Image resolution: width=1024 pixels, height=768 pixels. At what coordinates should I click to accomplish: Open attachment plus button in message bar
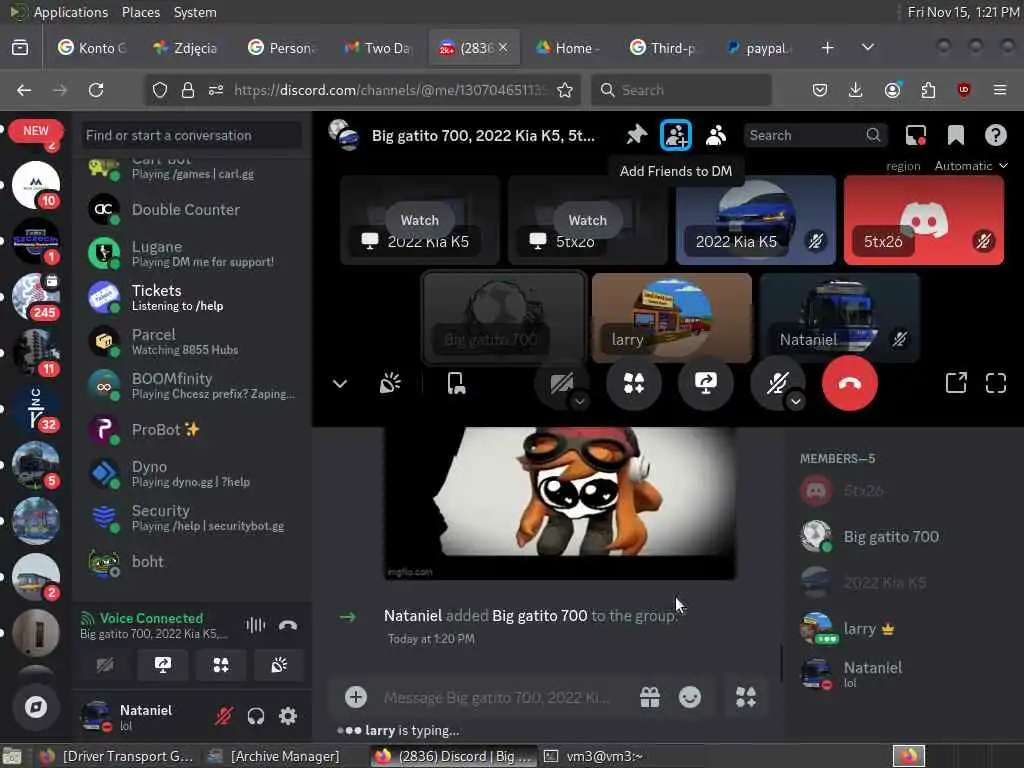tap(355, 697)
